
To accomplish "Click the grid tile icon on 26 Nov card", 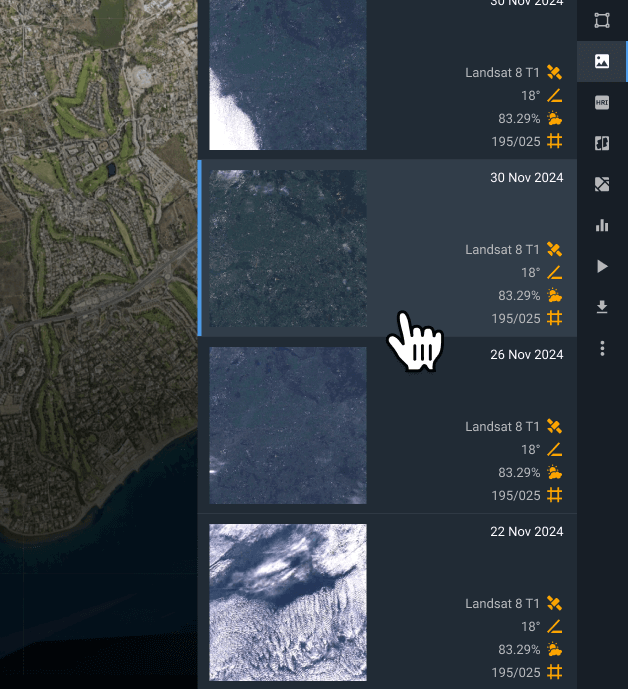I will pos(555,495).
